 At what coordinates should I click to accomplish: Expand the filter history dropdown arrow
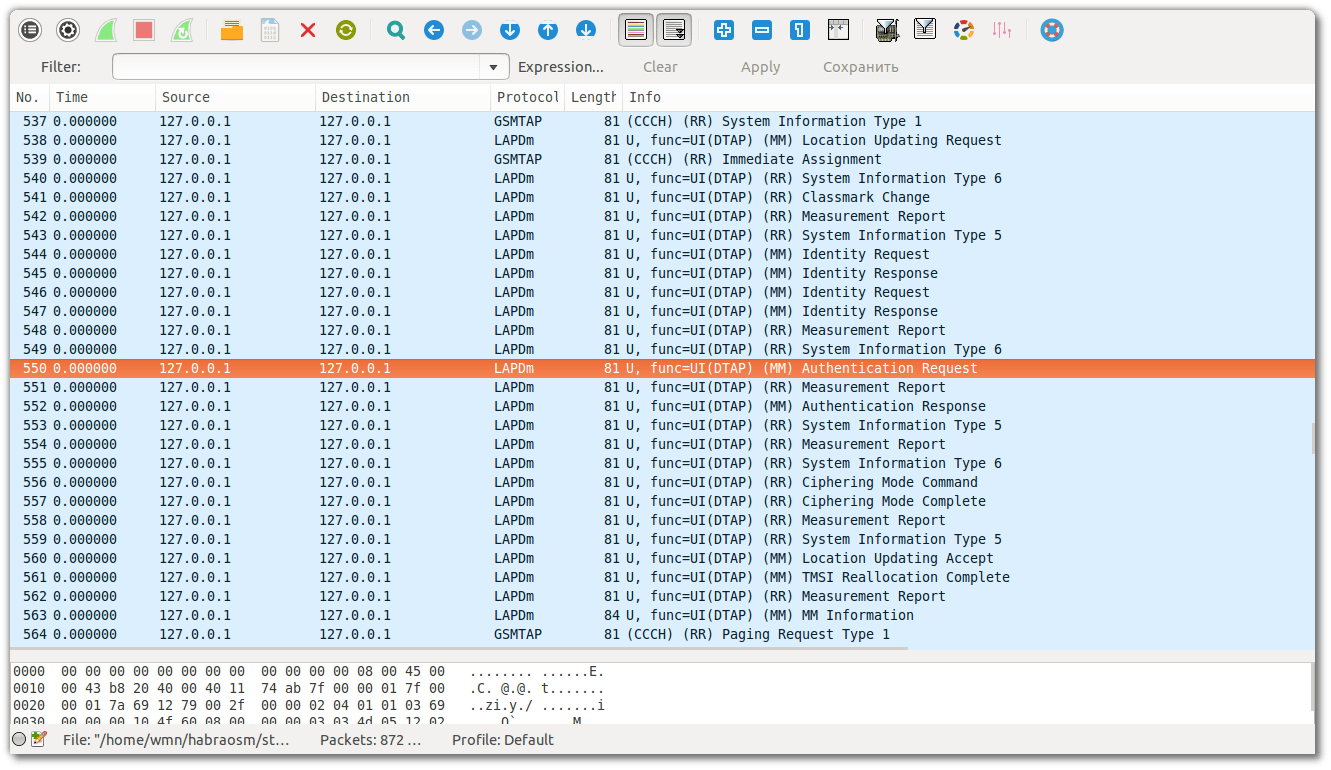[493, 67]
